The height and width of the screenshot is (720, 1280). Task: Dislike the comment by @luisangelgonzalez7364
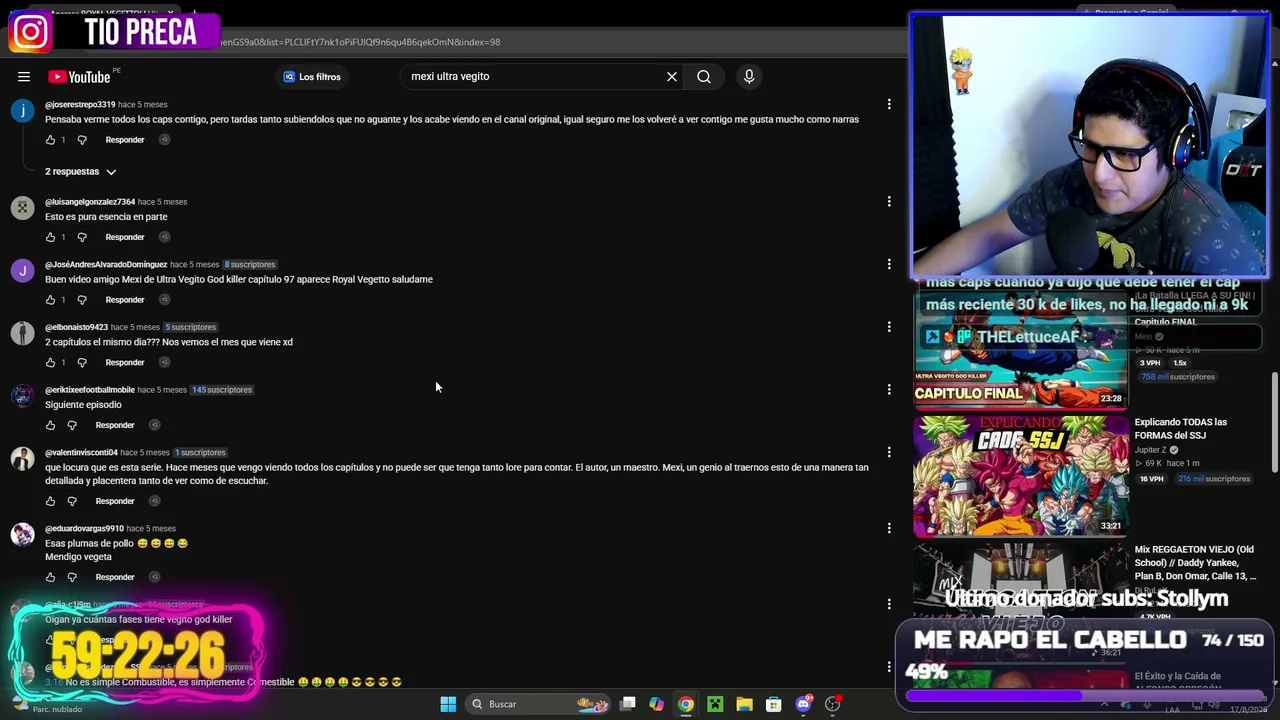click(x=82, y=237)
